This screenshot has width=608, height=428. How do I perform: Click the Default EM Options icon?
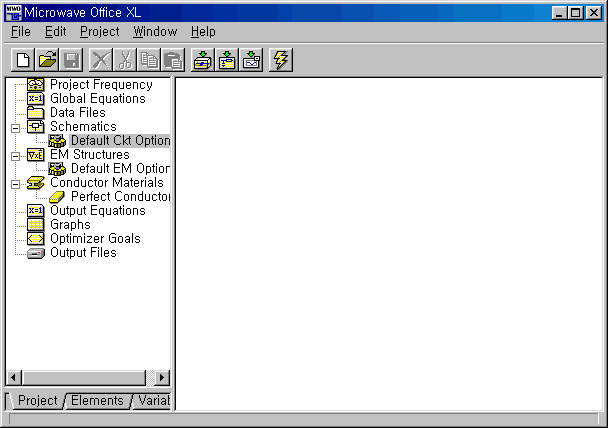[57, 169]
